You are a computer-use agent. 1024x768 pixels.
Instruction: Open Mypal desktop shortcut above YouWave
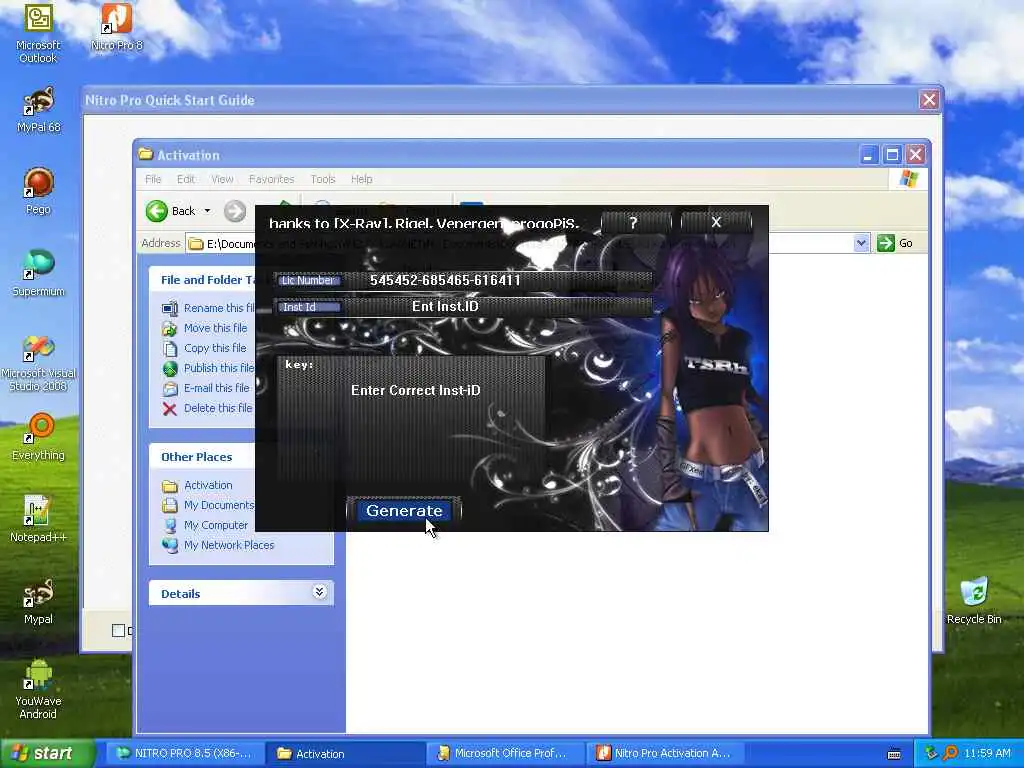38,601
